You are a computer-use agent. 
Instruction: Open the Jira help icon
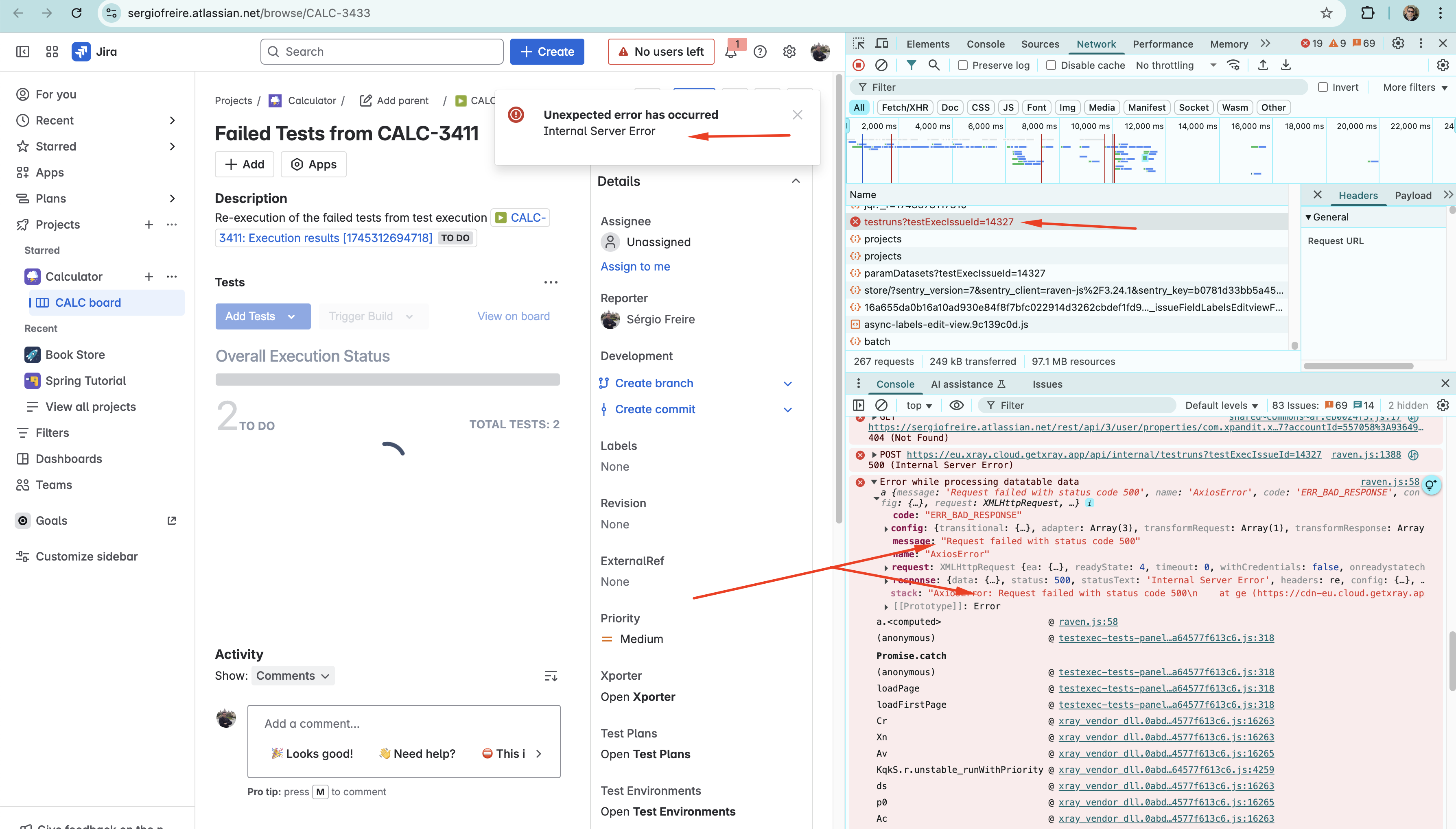point(760,52)
